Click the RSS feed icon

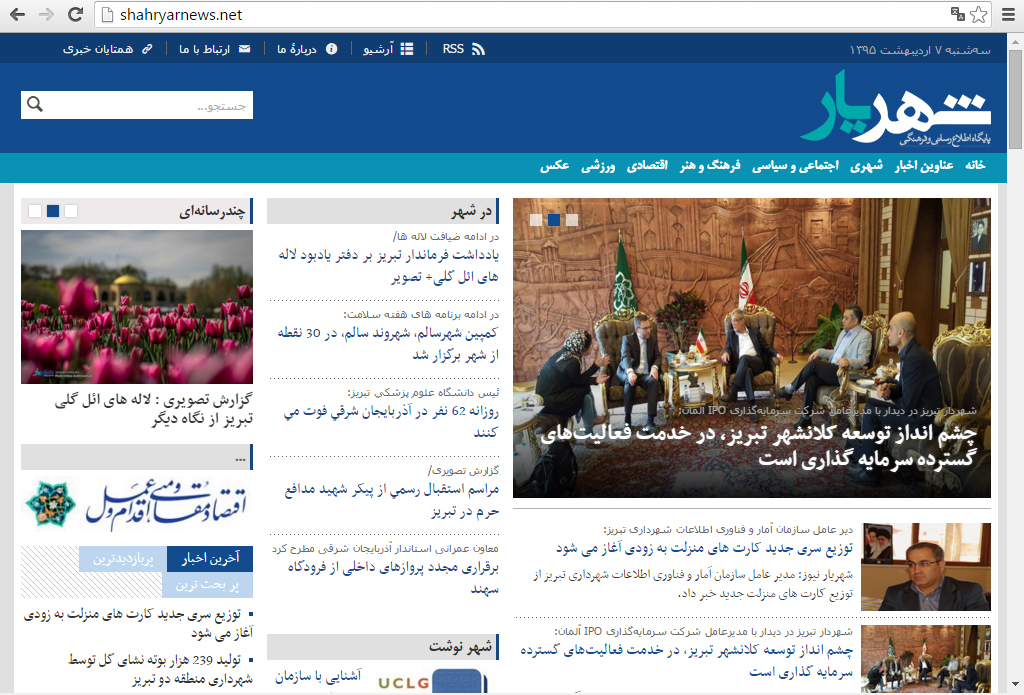pos(478,49)
